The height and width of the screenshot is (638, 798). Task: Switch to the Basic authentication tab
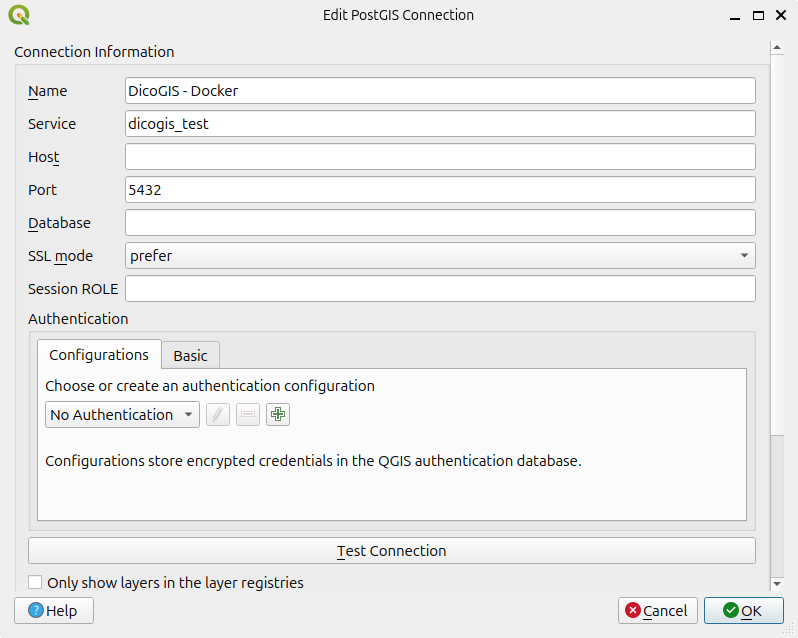pyautogui.click(x=190, y=355)
